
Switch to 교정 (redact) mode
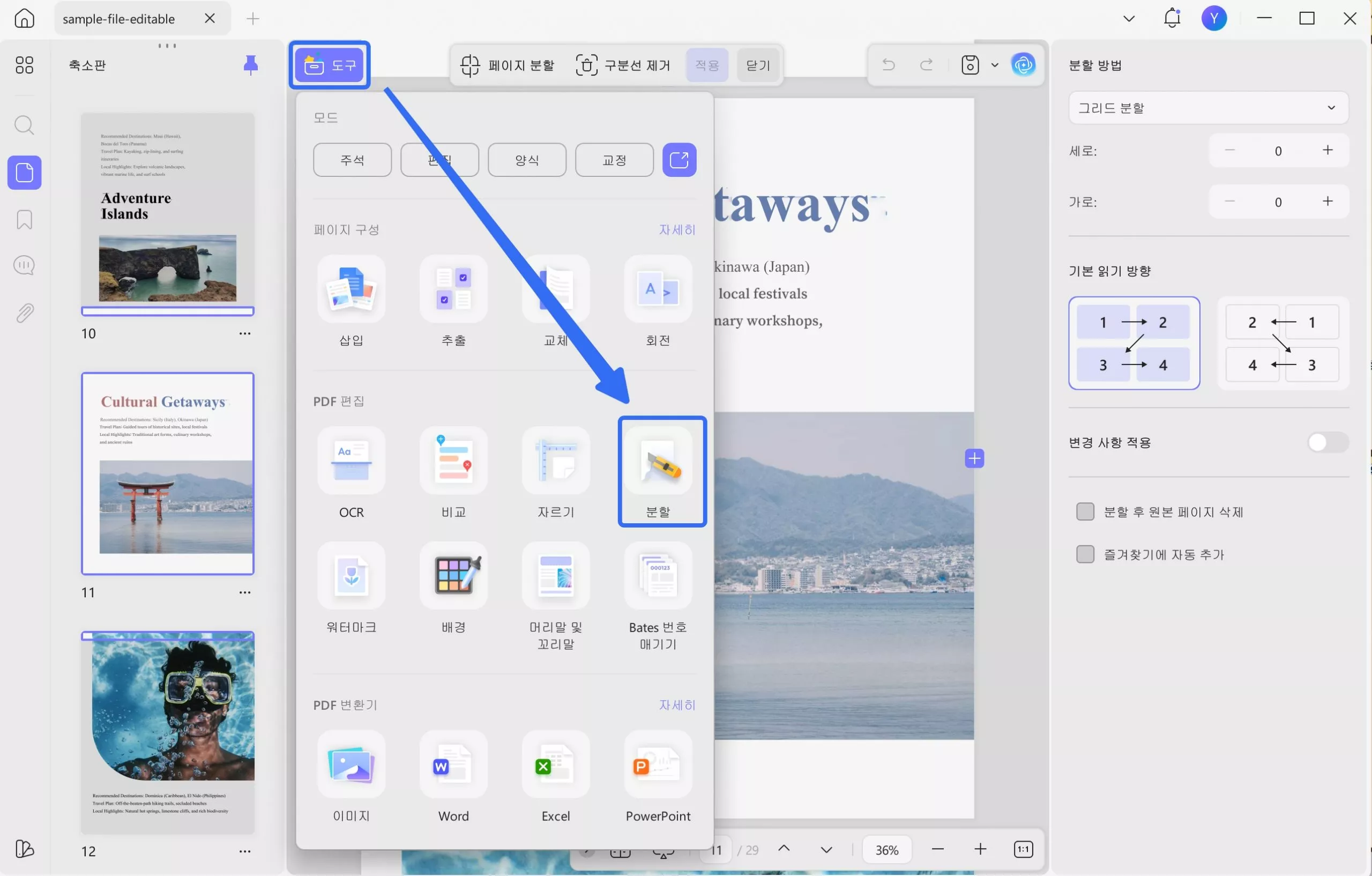pos(614,160)
